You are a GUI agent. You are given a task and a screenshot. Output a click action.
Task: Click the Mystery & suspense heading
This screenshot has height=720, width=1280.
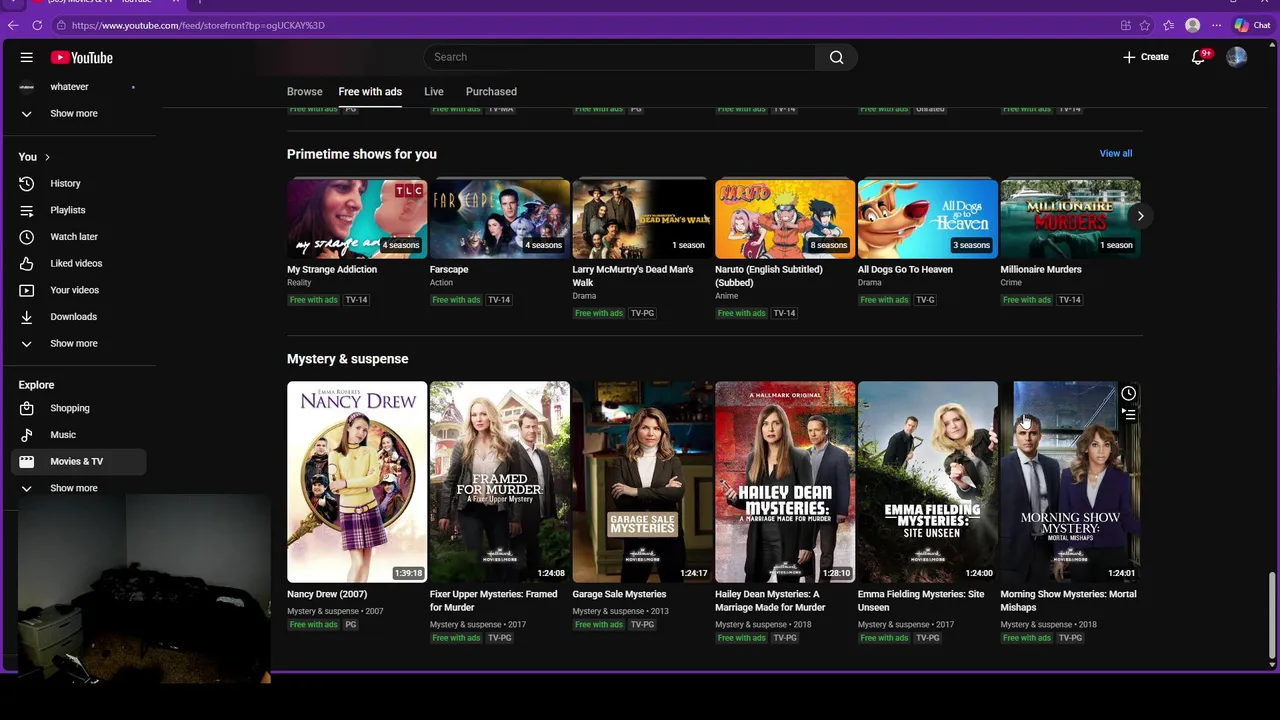tap(348, 359)
